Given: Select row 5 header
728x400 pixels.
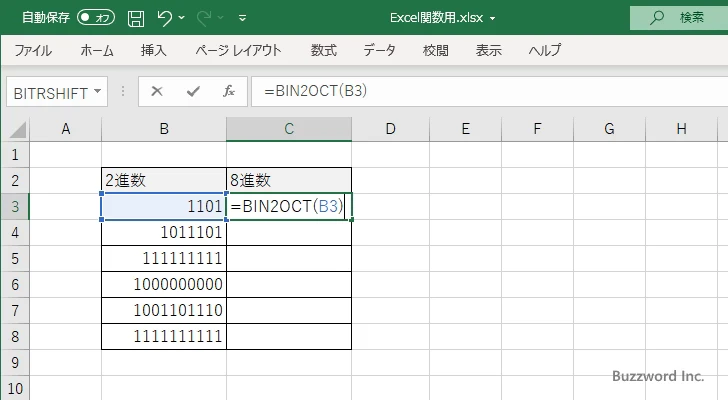Looking at the screenshot, I should 15,258.
